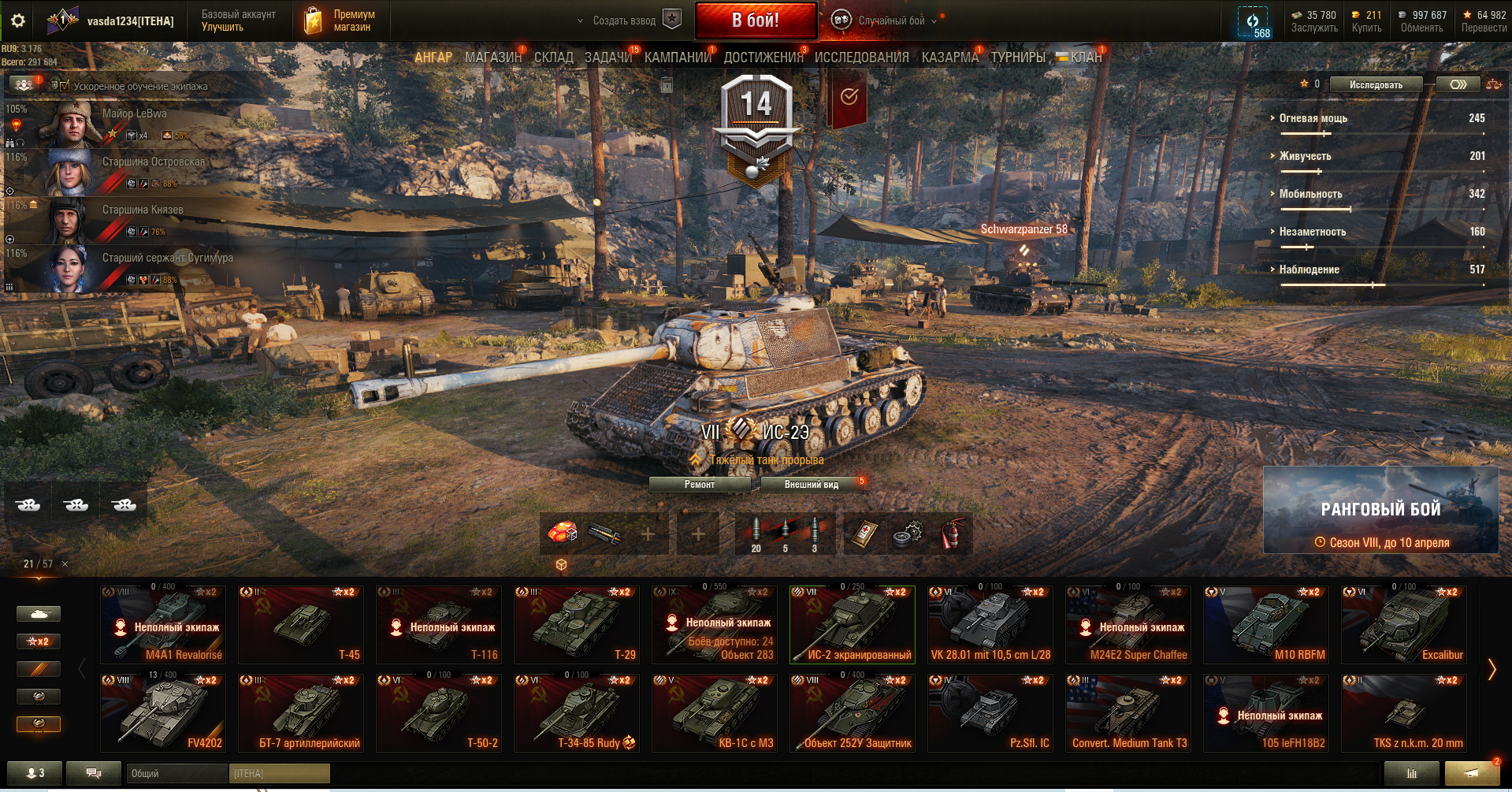Toggle the highlighted bottom carousel filter
This screenshot has width=1512, height=792.
coord(39,723)
